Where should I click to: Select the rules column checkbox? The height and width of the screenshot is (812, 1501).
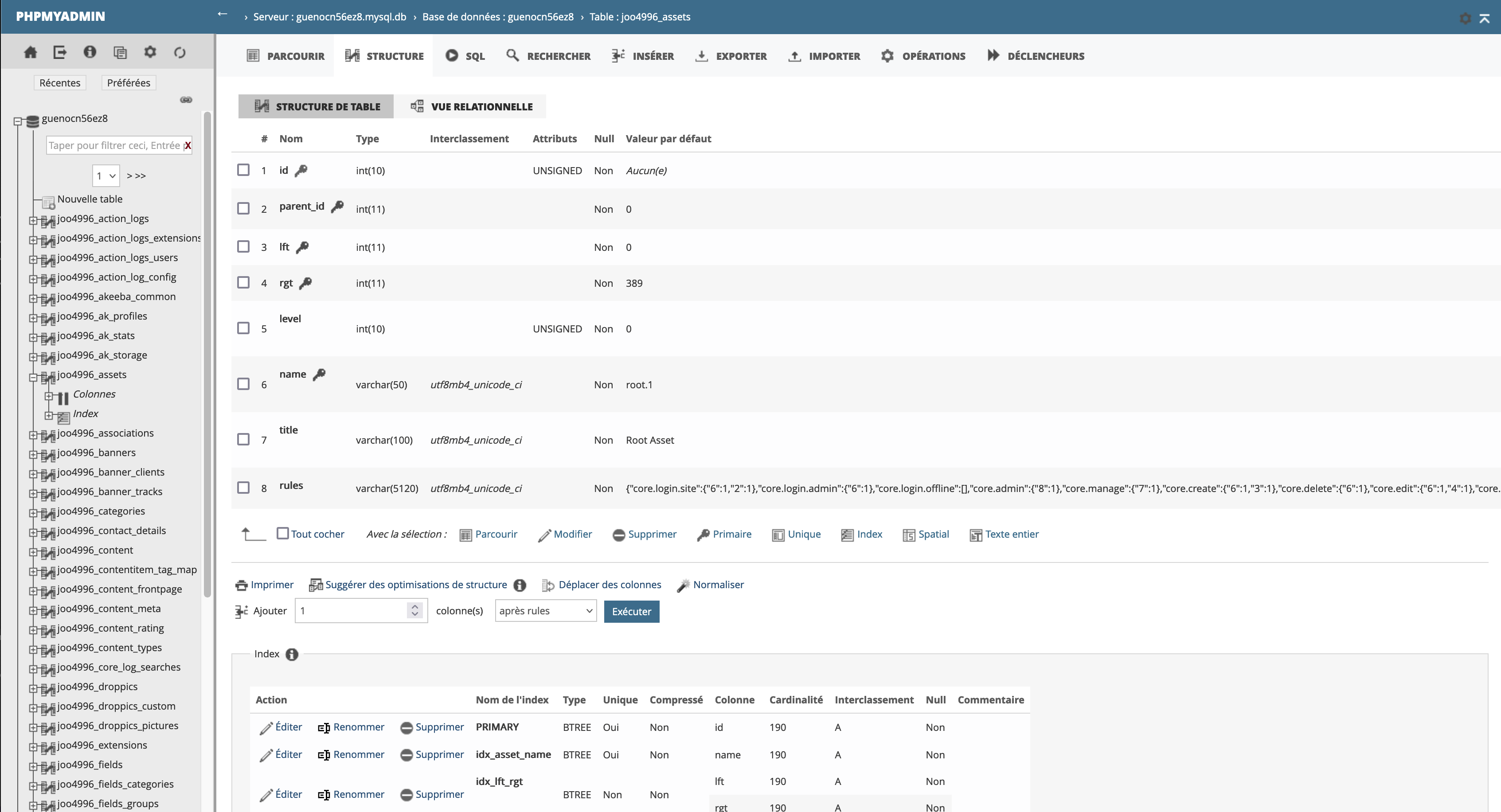click(243, 488)
